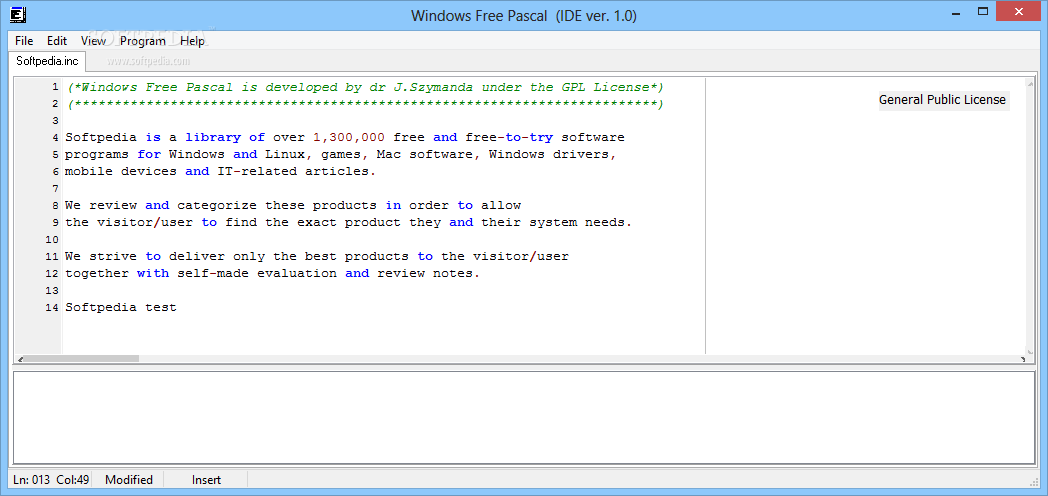Open the View menu
Viewport: 1048px width, 496px height.
[94, 41]
